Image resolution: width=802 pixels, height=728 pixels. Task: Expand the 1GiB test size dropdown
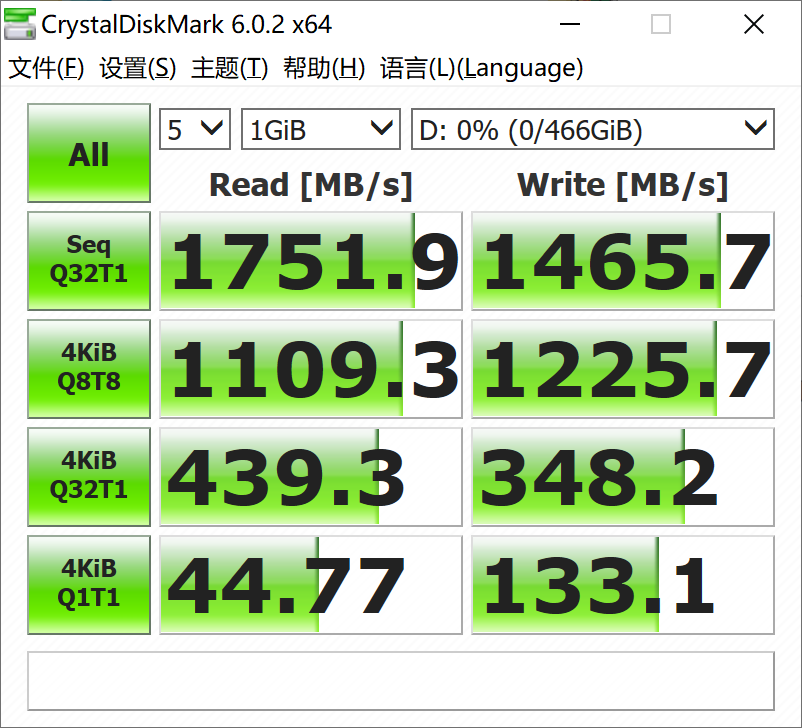pos(320,129)
